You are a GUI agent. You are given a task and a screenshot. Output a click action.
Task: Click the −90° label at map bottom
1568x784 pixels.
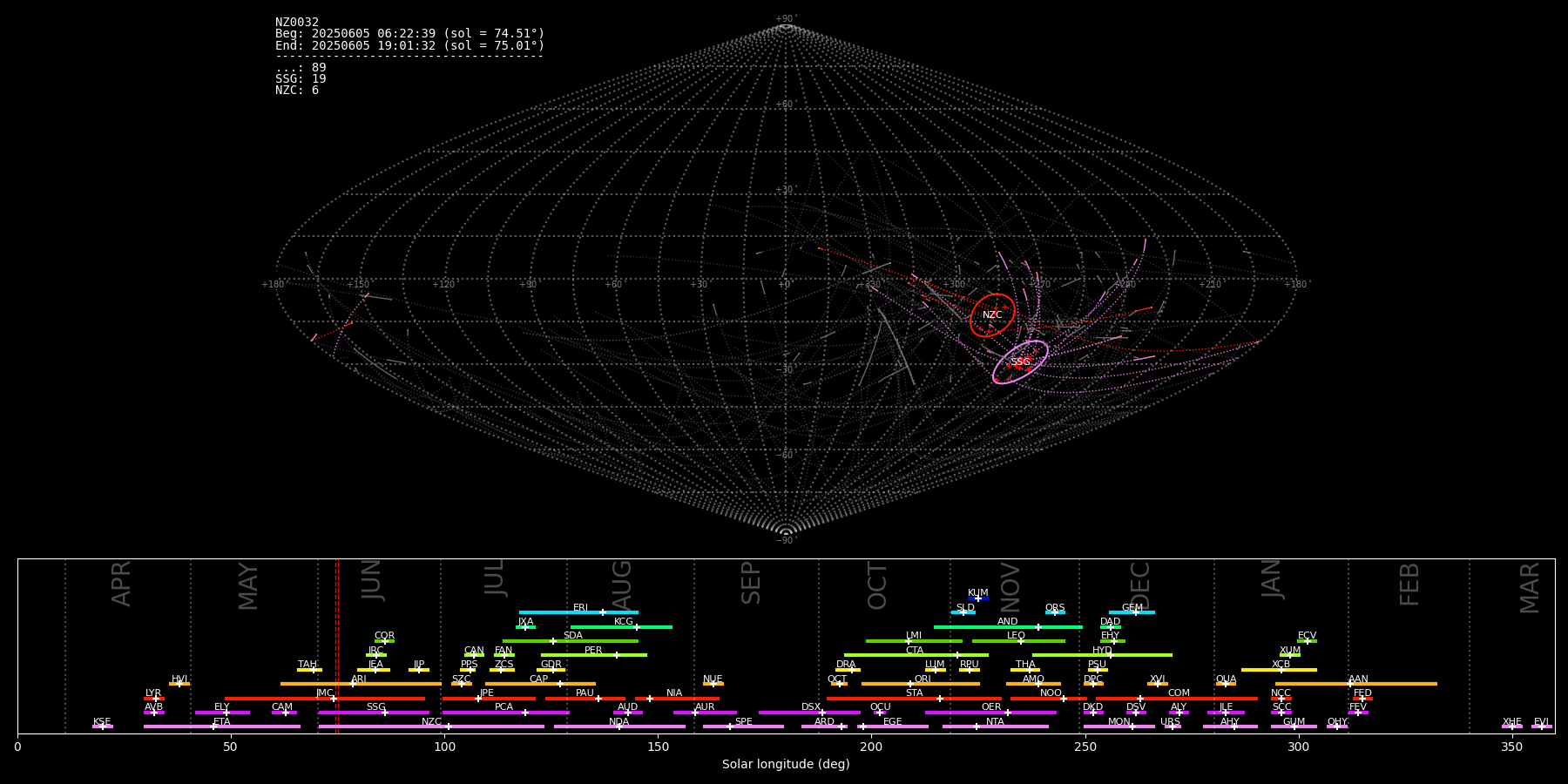point(786,541)
